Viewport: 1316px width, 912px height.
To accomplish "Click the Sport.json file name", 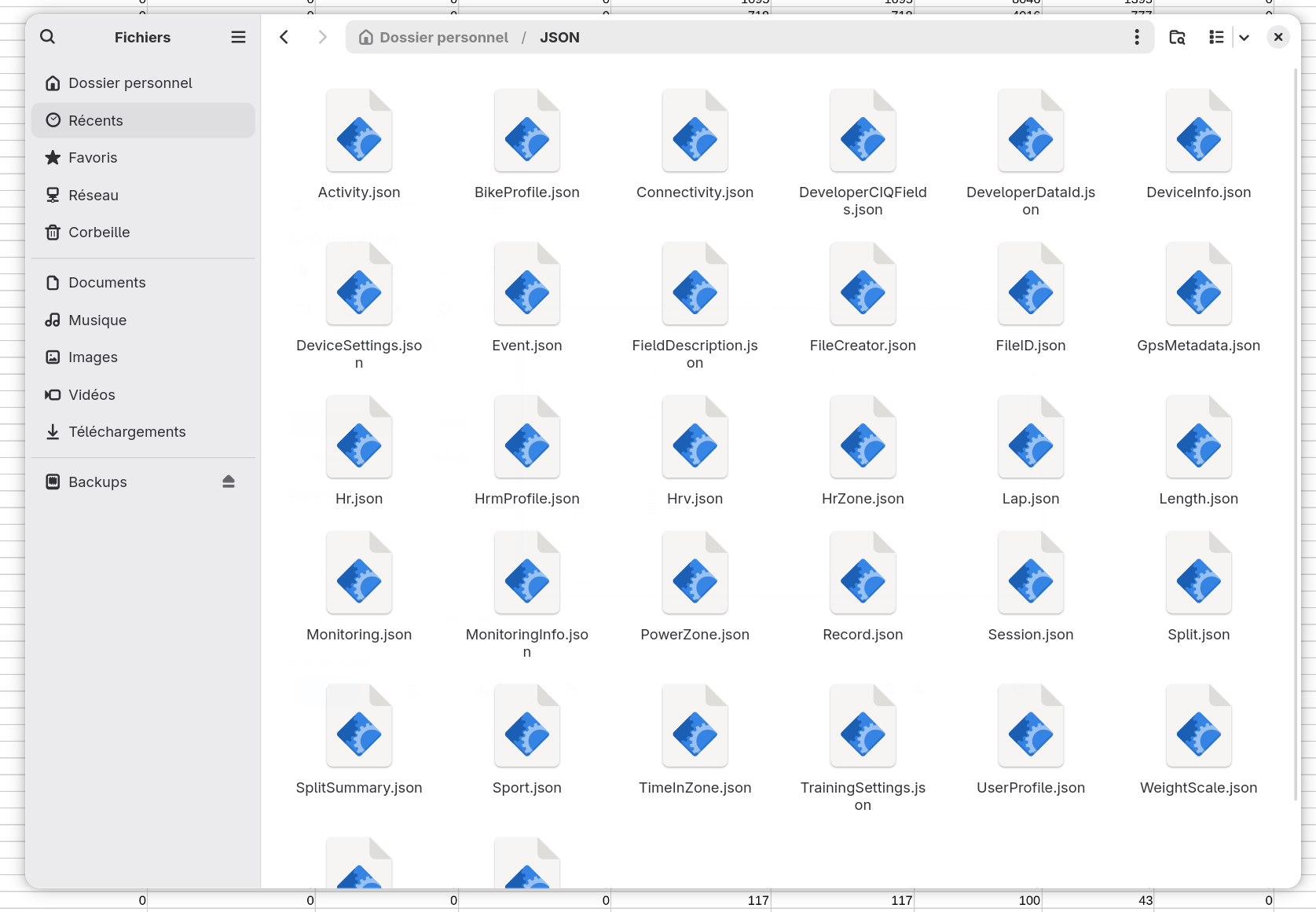I will [x=527, y=788].
